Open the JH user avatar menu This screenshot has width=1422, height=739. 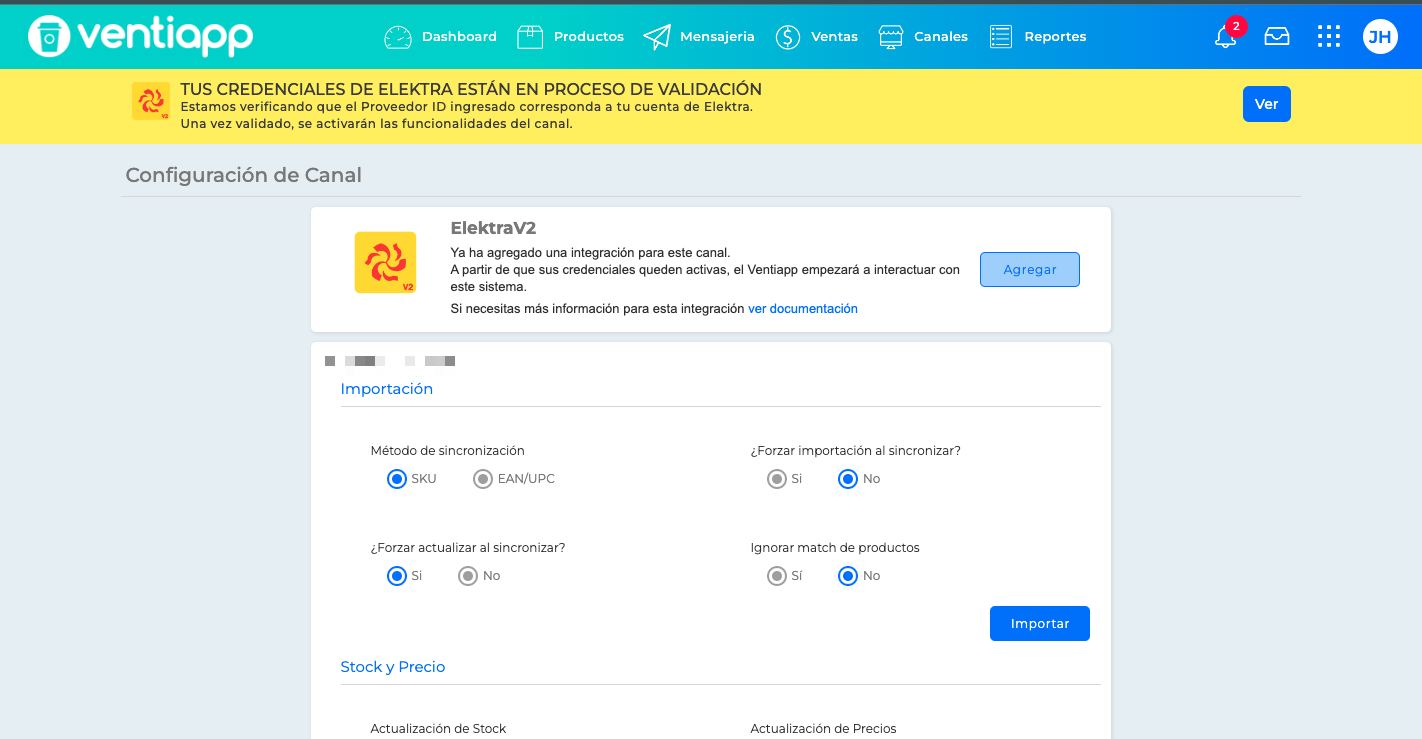coord(1380,37)
